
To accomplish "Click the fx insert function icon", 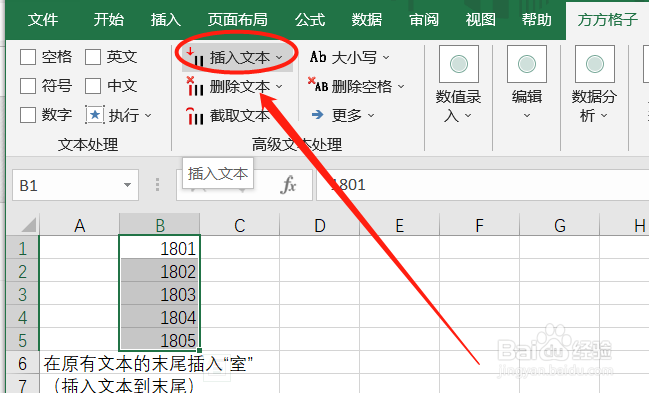I will [x=288, y=185].
